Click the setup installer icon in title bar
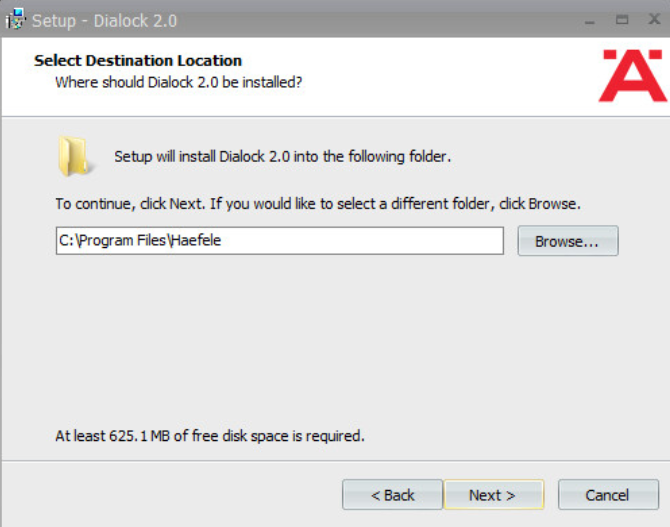This screenshot has width=670, height=527. [x=16, y=19]
